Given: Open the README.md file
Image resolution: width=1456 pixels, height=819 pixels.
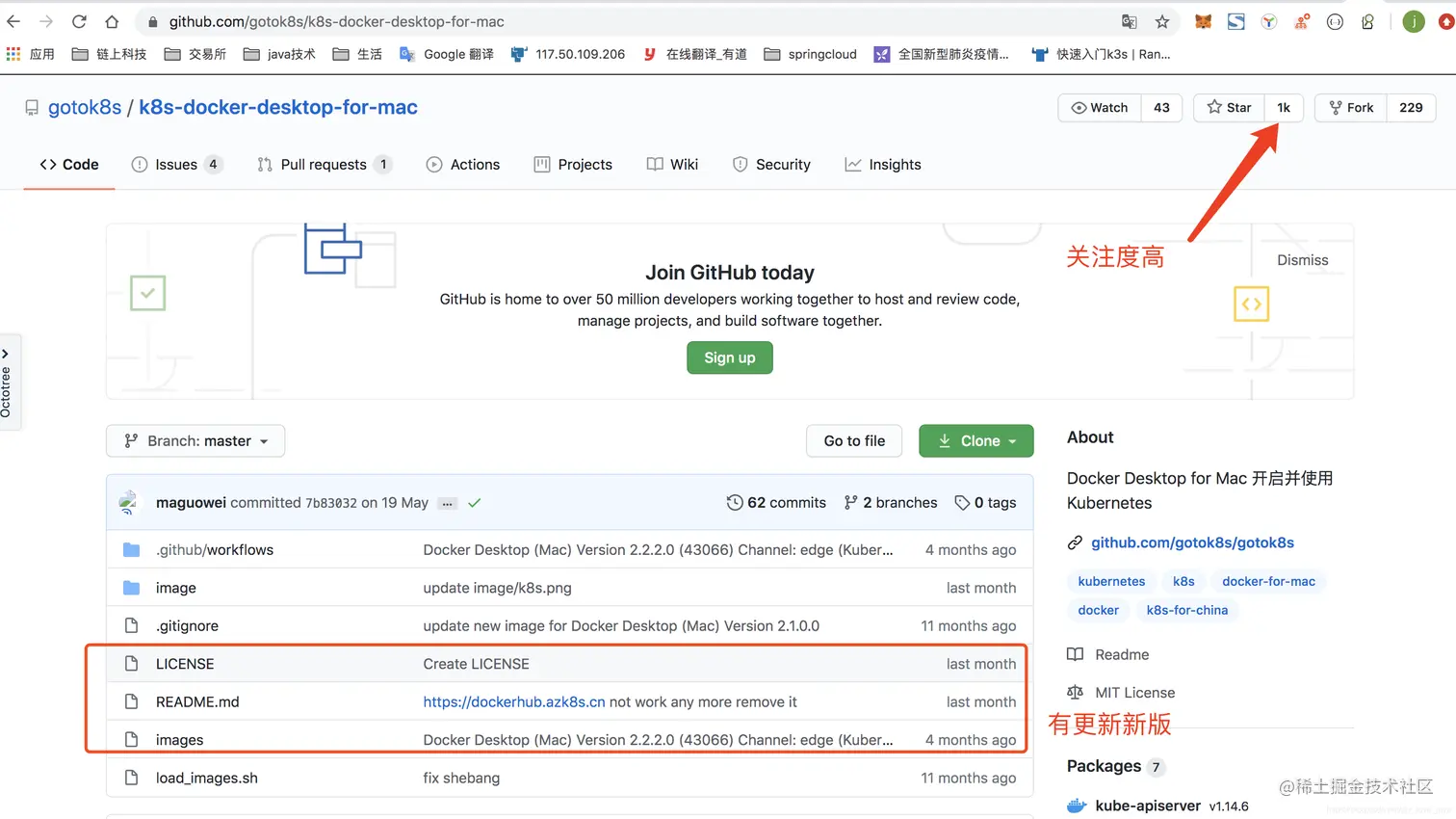Looking at the screenshot, I should point(197,702).
